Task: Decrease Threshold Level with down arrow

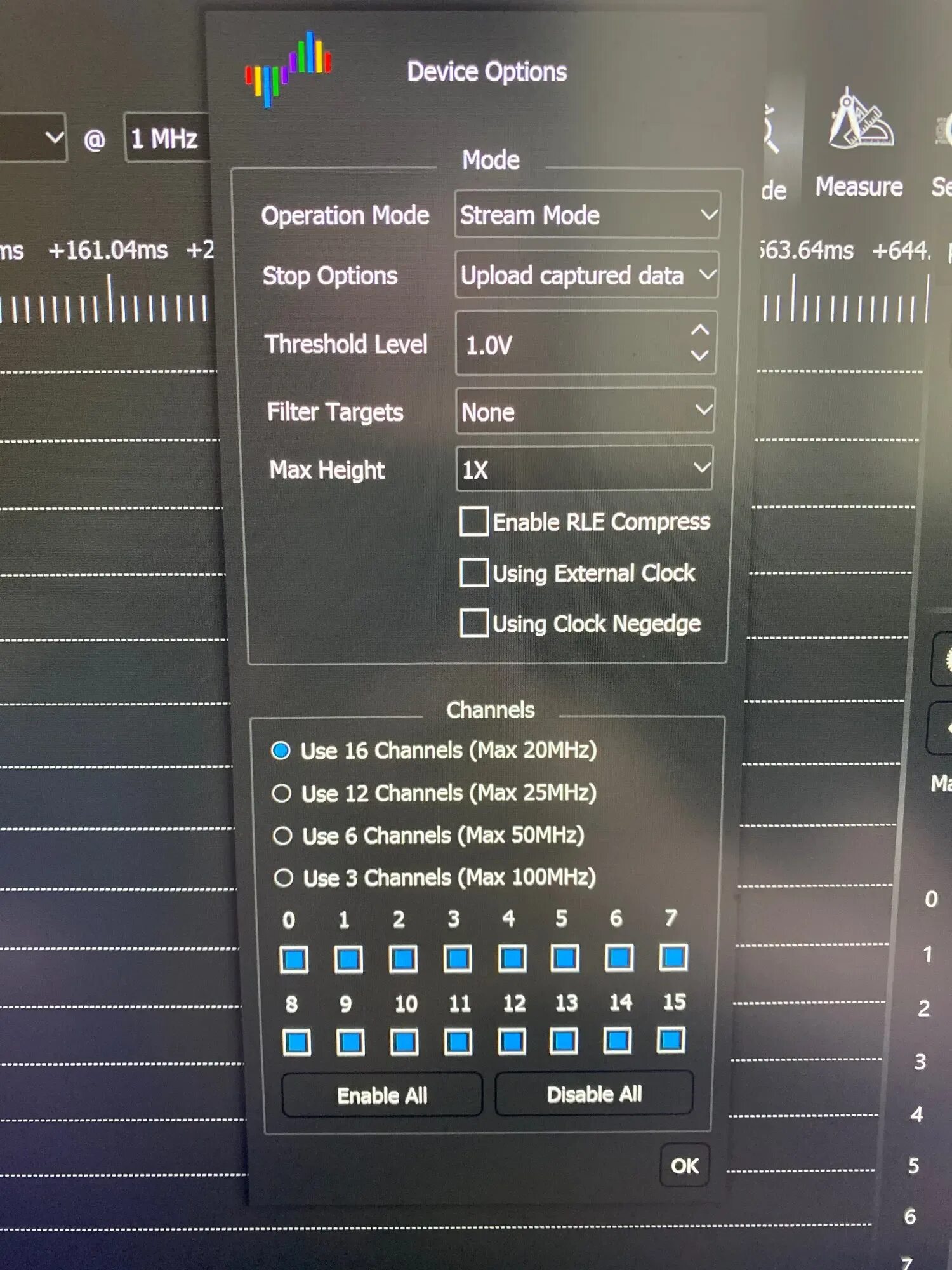Action: [x=699, y=356]
